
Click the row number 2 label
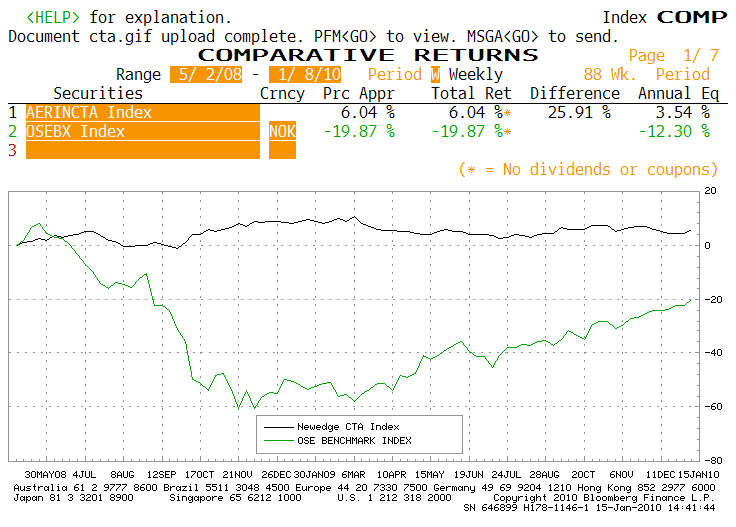(x=13, y=131)
